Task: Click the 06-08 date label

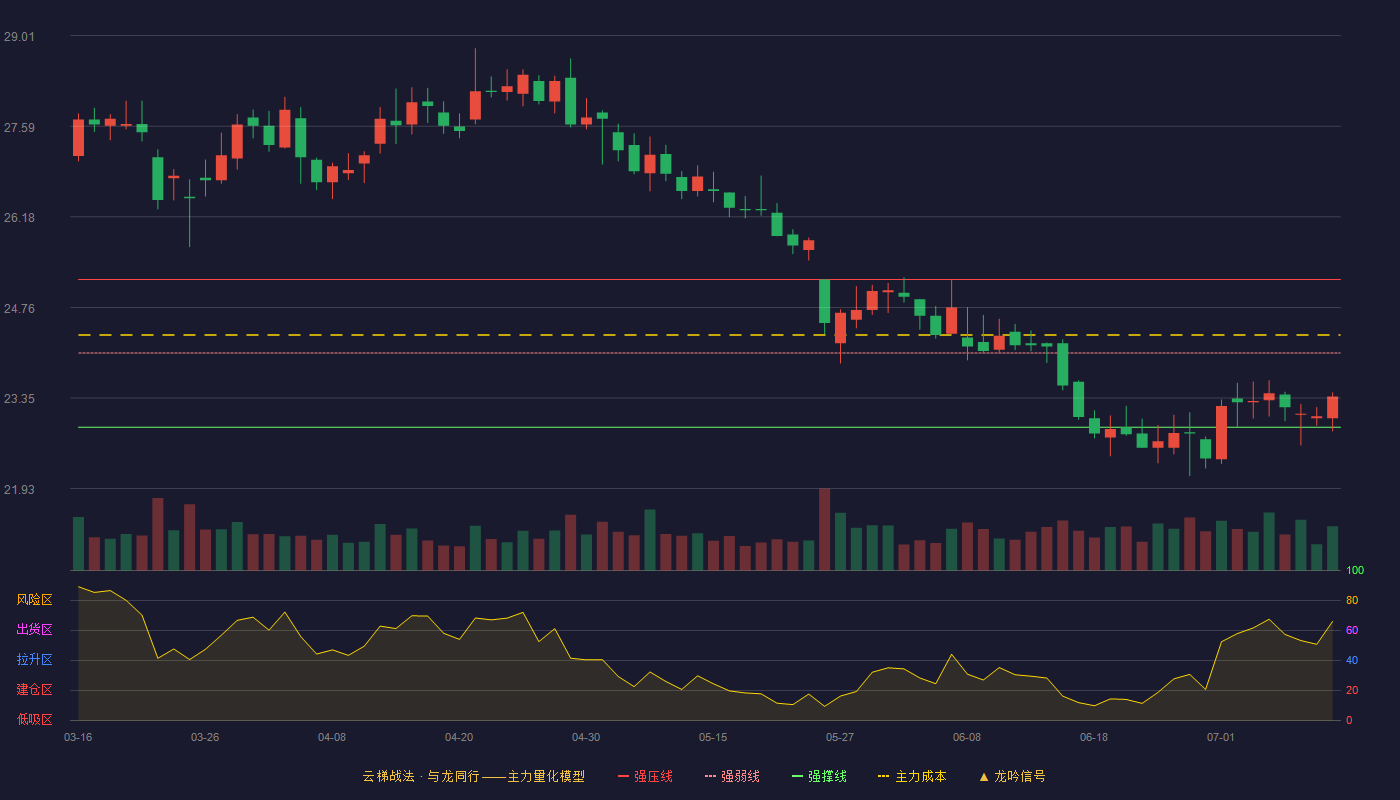Action: coord(967,737)
